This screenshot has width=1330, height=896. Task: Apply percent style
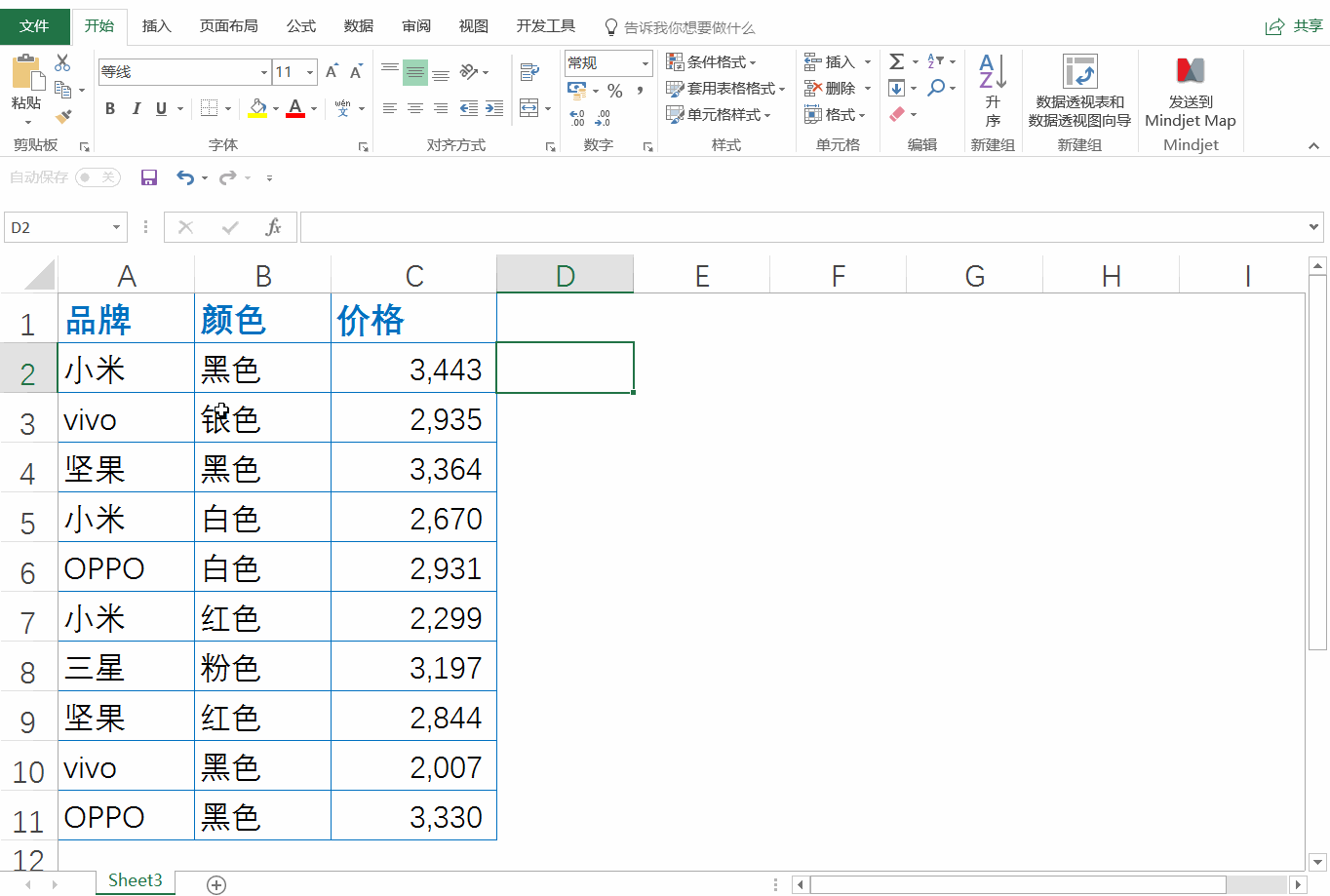tap(614, 91)
